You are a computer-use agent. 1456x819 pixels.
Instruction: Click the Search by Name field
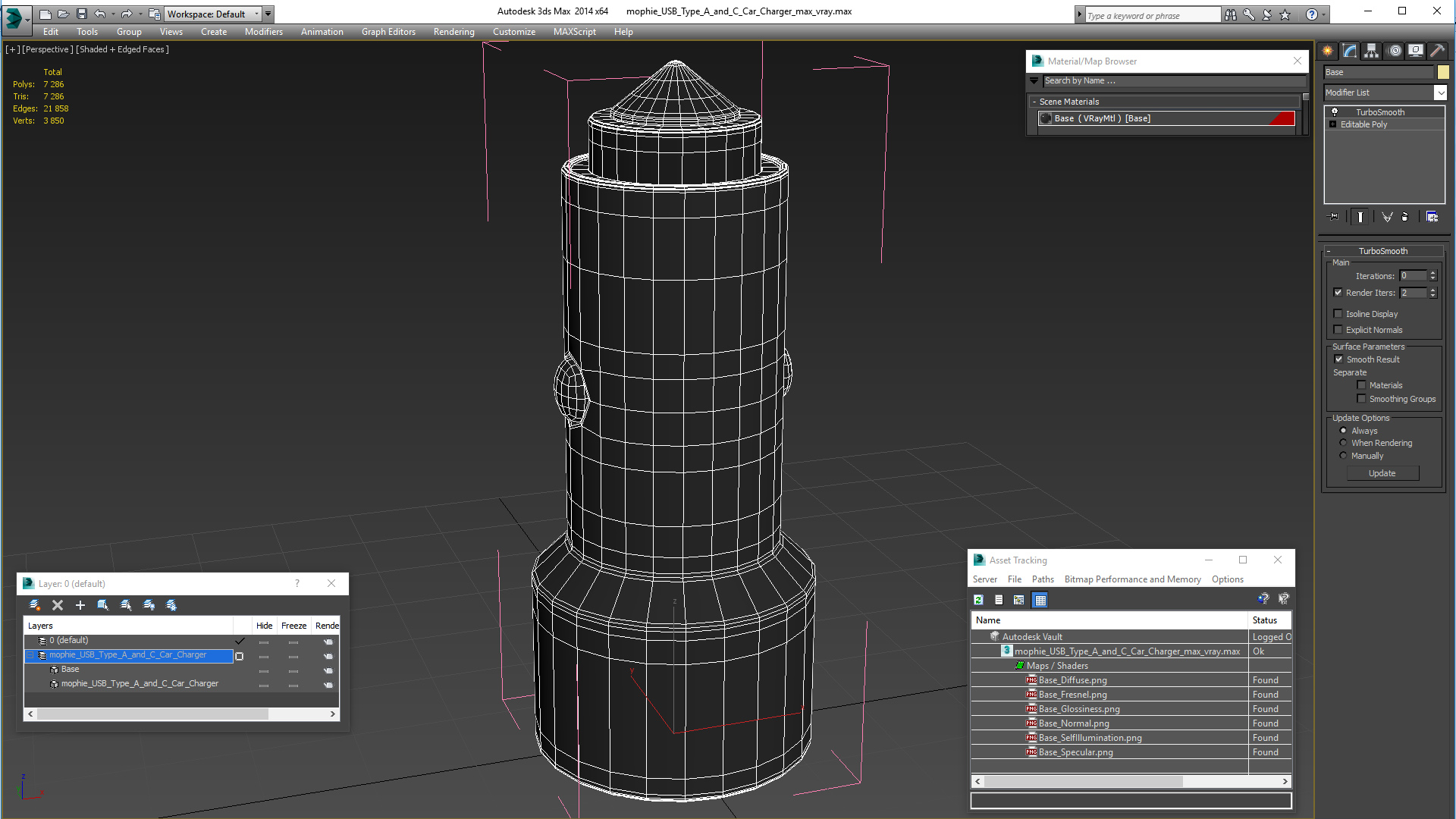1174,80
